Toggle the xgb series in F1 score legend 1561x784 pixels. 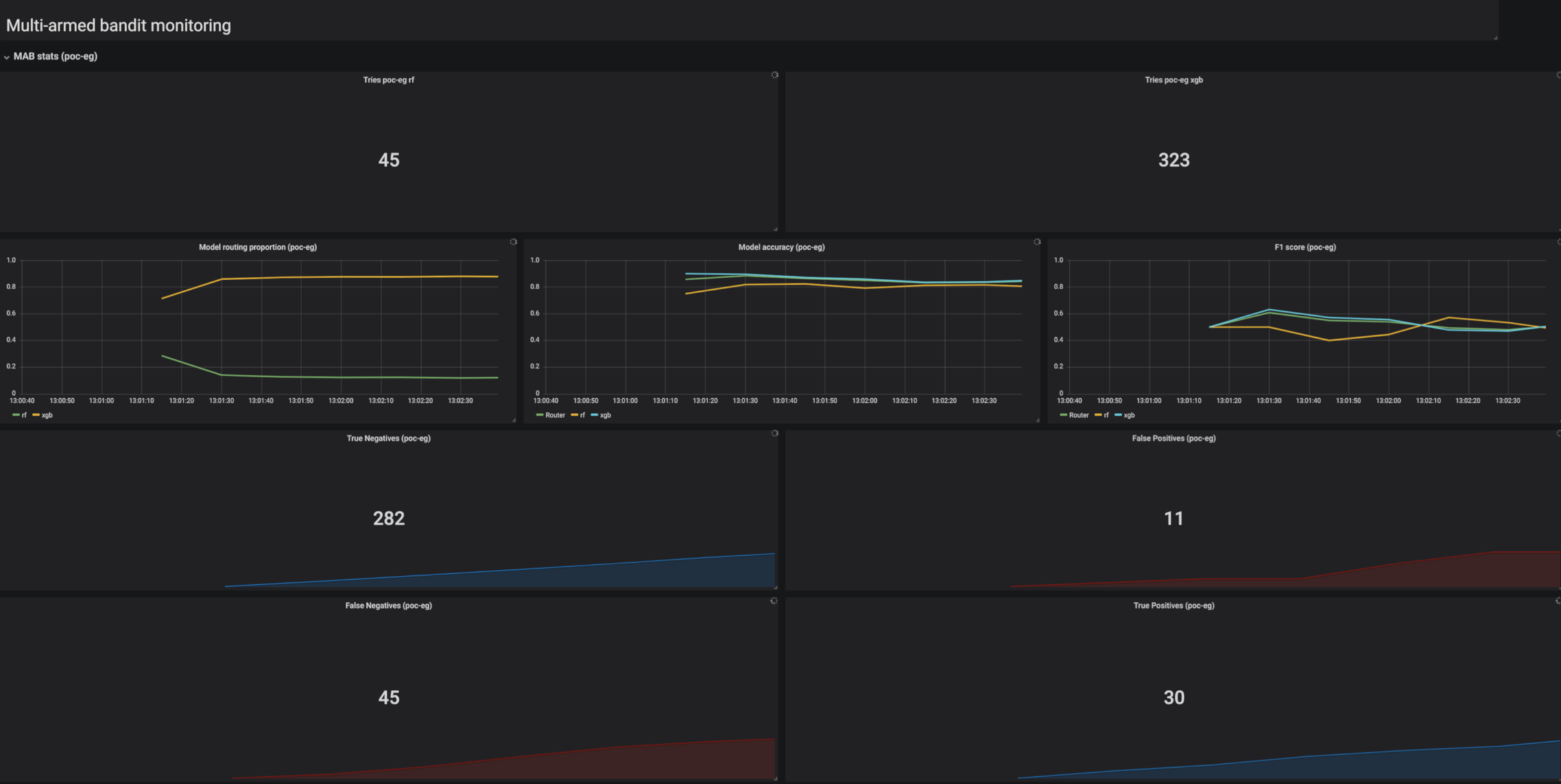click(1128, 415)
